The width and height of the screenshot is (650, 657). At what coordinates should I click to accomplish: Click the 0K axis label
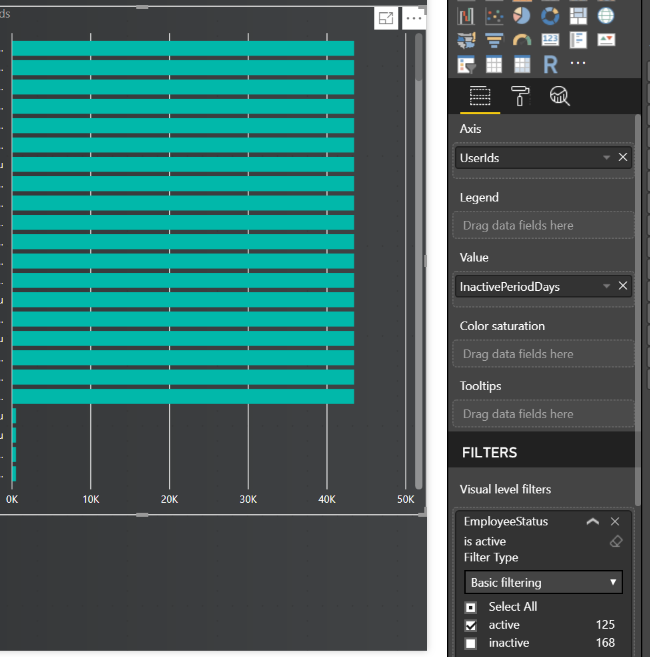coord(12,499)
